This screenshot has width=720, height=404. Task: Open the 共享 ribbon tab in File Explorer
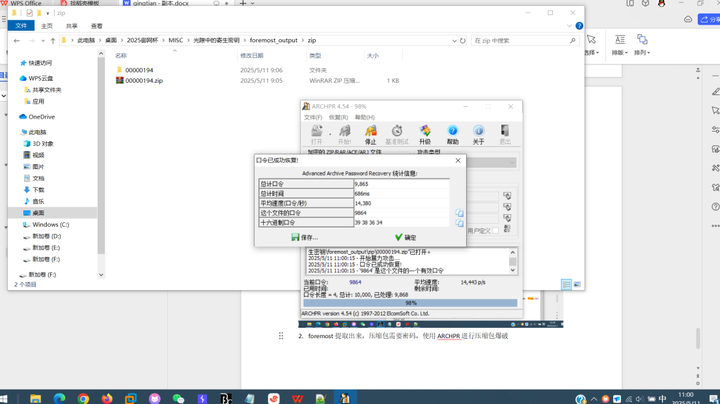(x=72, y=26)
